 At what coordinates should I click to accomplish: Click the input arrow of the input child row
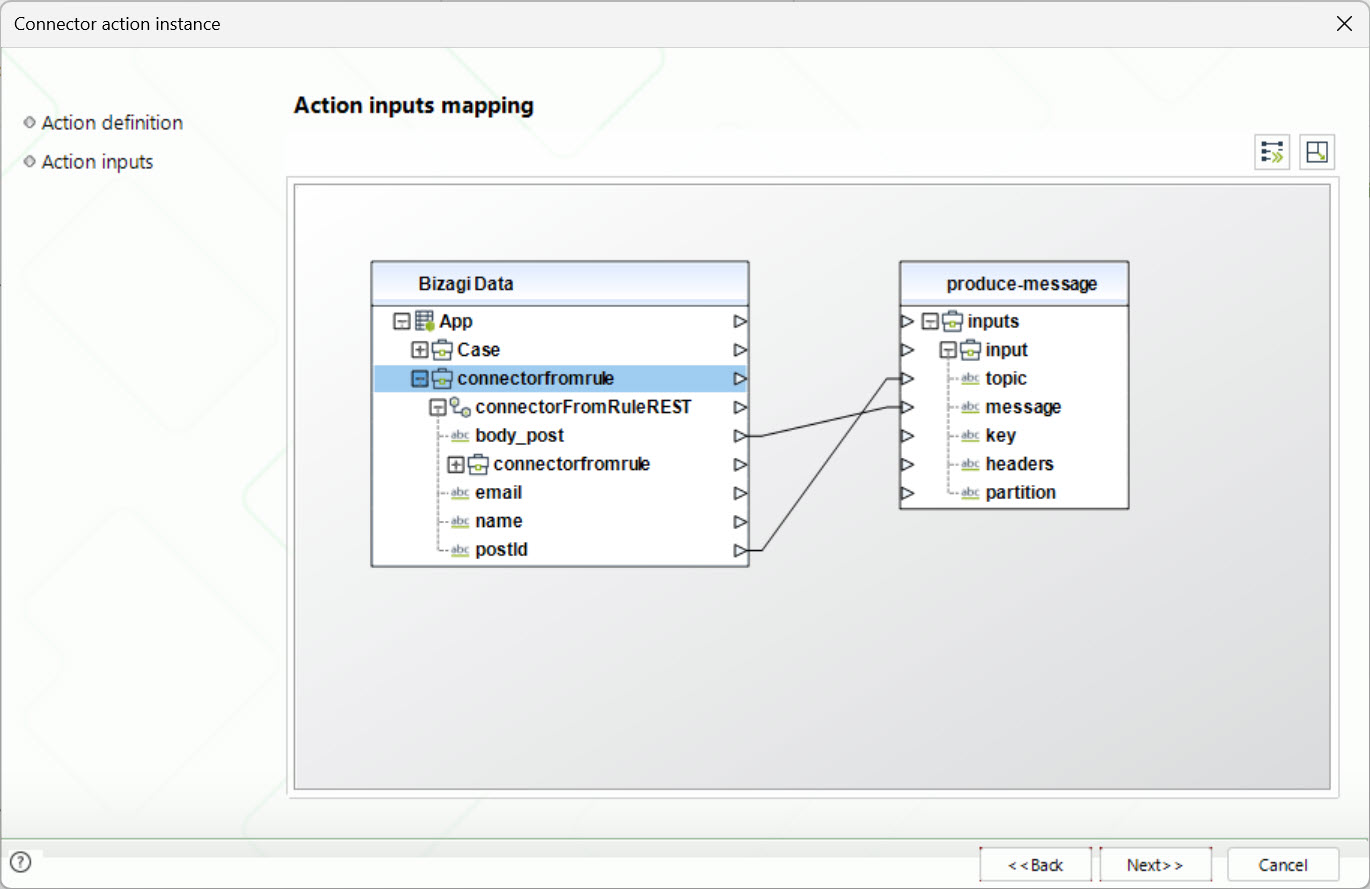click(908, 350)
